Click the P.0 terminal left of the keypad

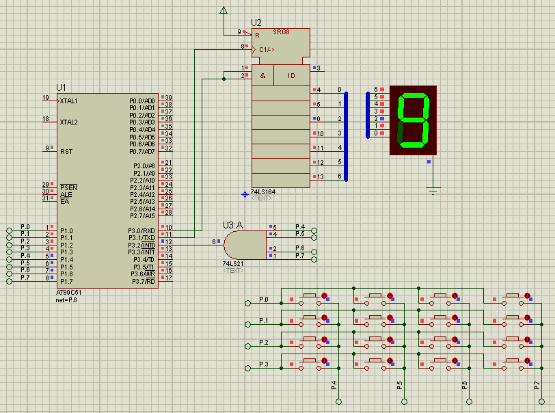pyautogui.click(x=248, y=303)
